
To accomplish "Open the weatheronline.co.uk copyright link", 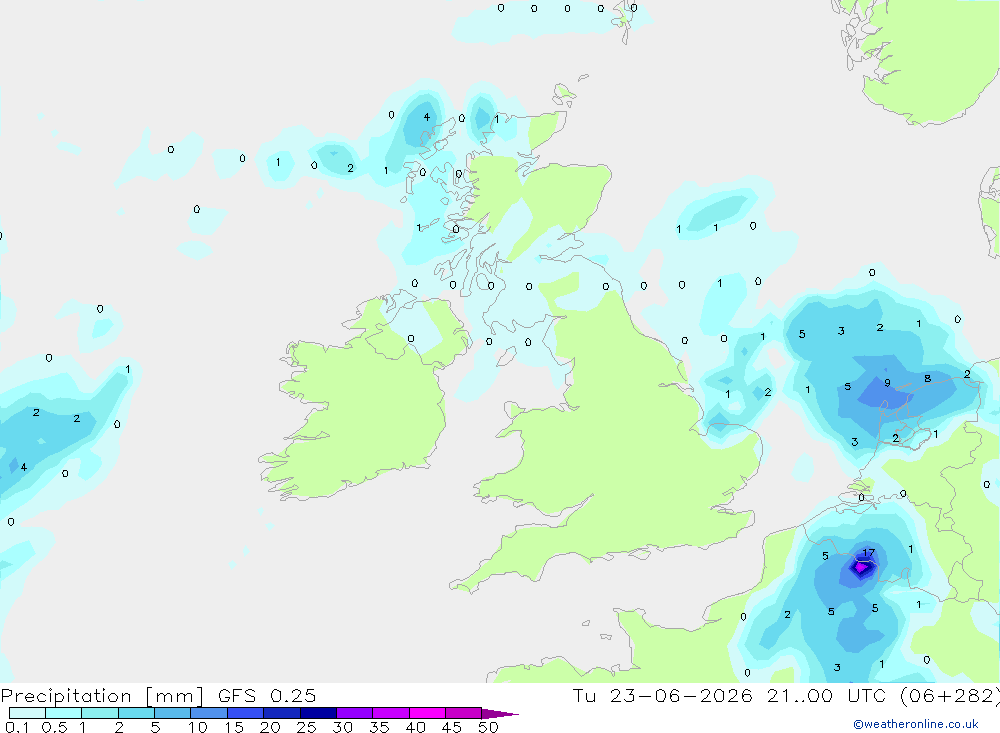I will [x=916, y=724].
